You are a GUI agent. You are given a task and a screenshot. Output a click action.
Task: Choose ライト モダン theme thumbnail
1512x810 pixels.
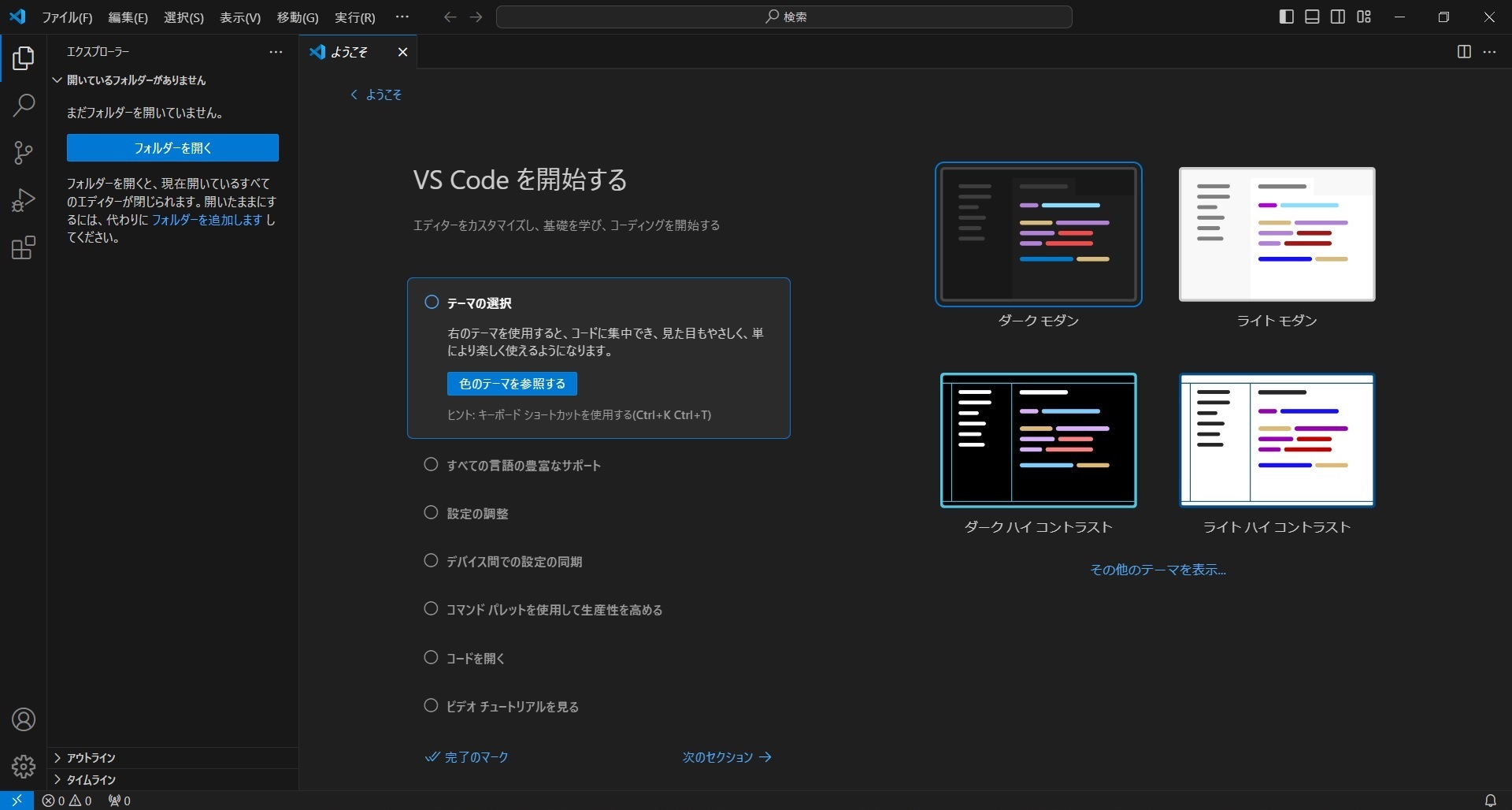coord(1277,234)
